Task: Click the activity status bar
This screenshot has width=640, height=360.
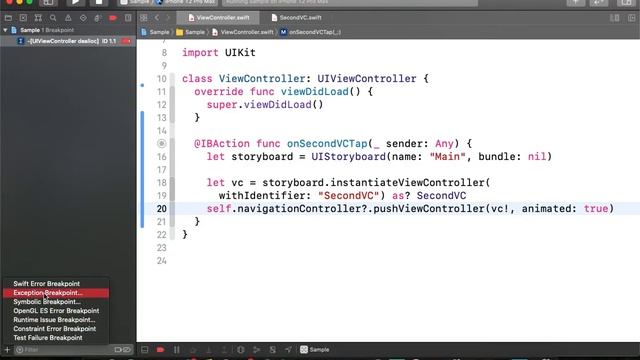Action: coord(350,2)
